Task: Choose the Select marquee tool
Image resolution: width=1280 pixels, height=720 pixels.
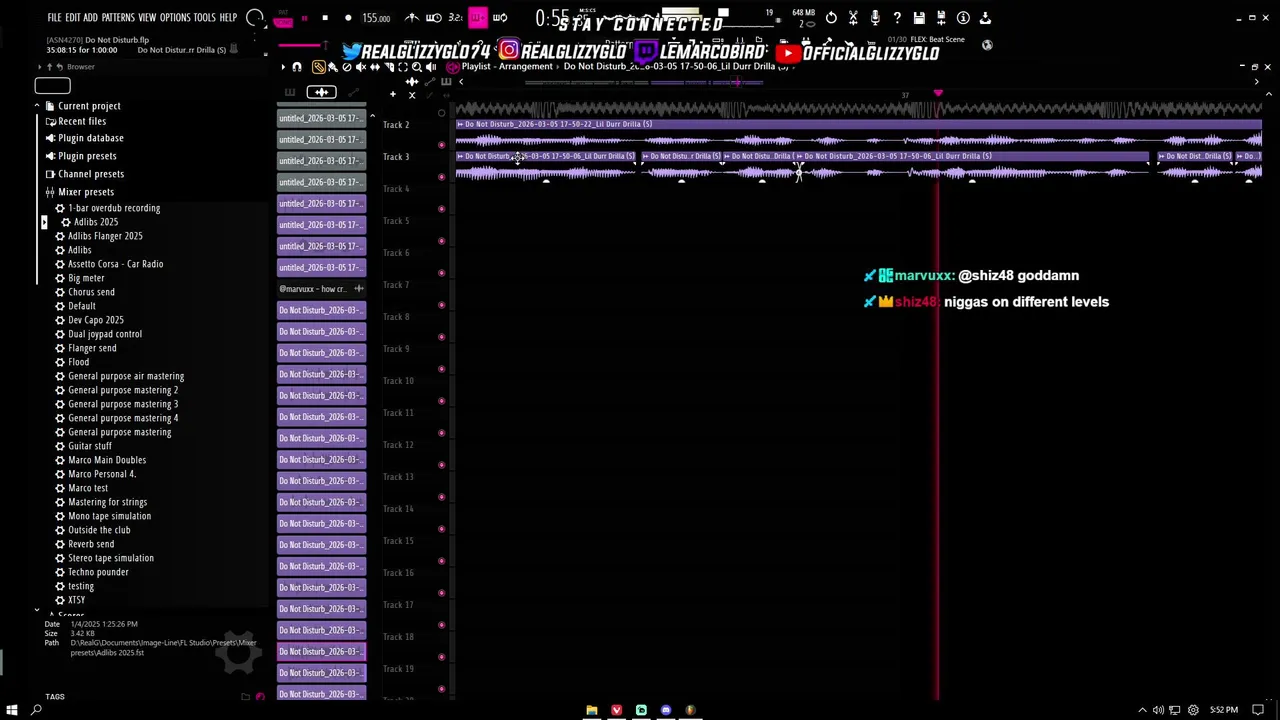Action: click(403, 67)
